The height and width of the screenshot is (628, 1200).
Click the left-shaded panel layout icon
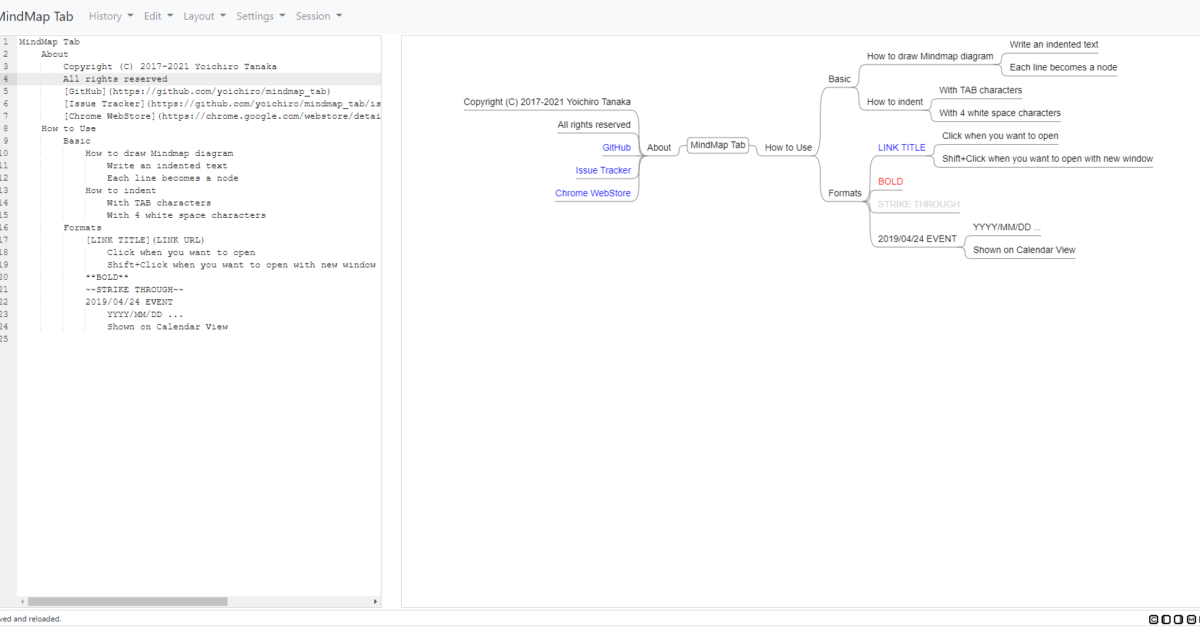[x=1166, y=619]
